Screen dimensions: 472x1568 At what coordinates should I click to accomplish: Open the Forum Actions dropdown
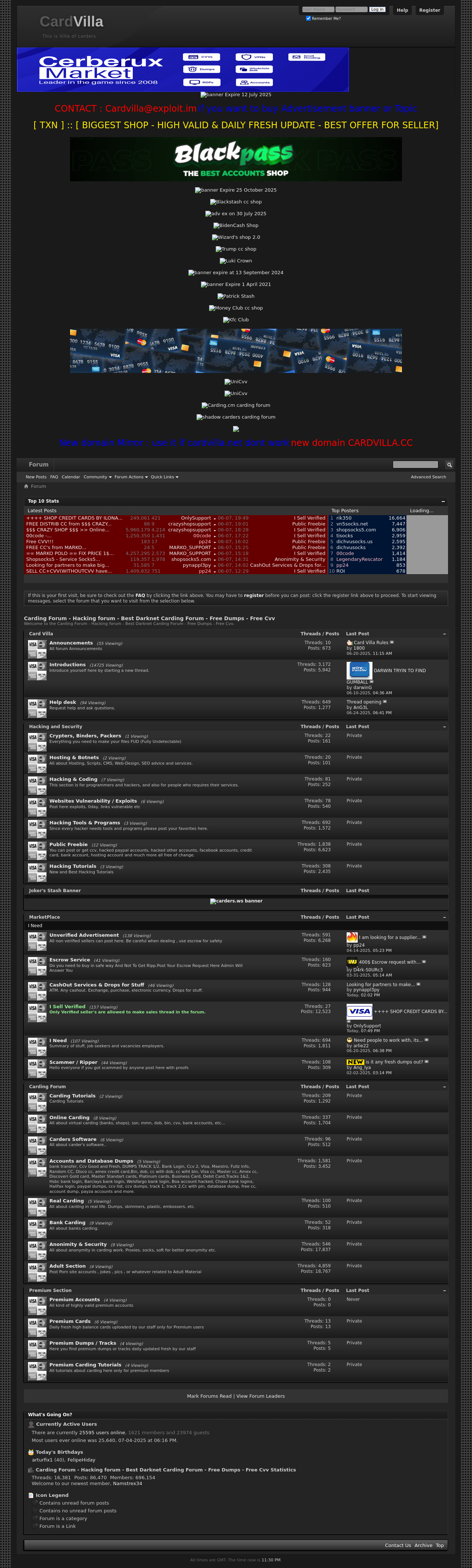coord(131,477)
